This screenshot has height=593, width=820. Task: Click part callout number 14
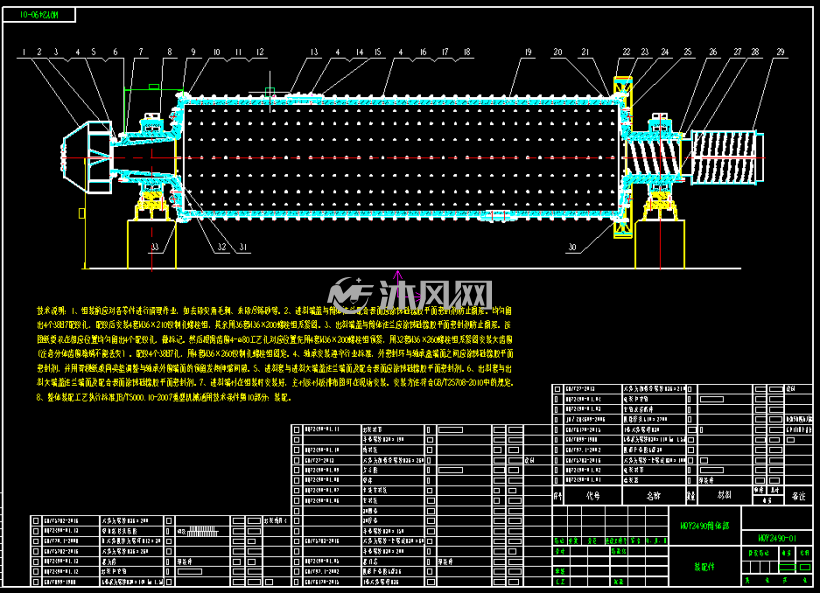(360, 52)
